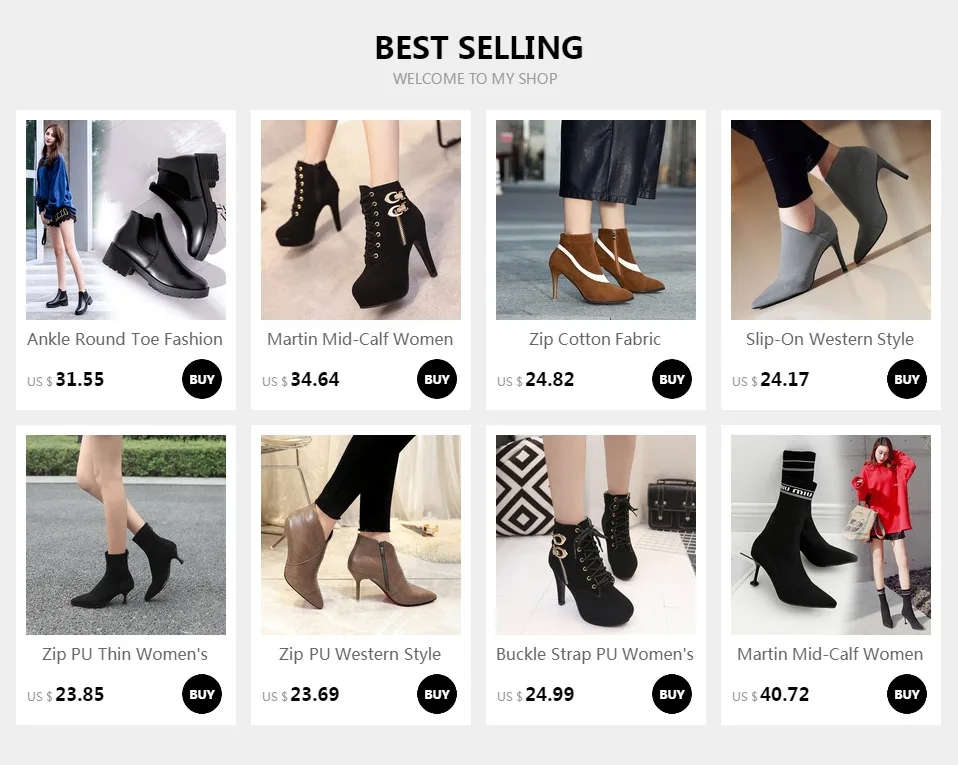Click the Zip Cotton Fabric product title
This screenshot has width=958, height=765.
595,339
